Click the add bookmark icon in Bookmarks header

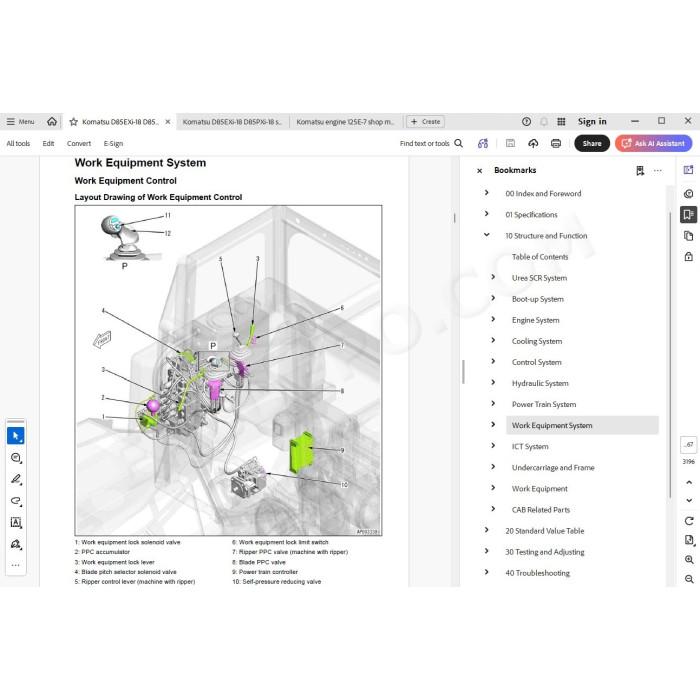click(x=640, y=171)
